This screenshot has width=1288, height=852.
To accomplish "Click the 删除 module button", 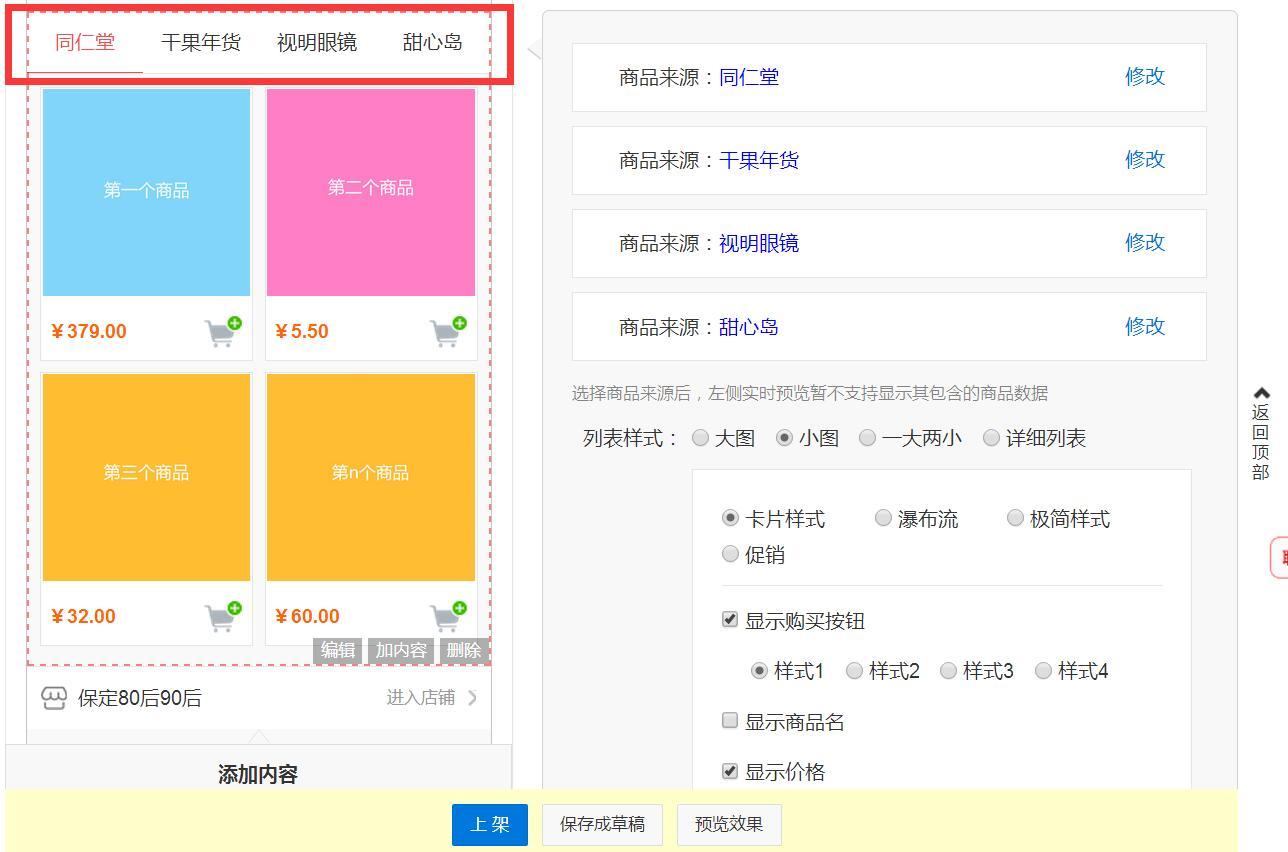I will pyautogui.click(x=464, y=650).
